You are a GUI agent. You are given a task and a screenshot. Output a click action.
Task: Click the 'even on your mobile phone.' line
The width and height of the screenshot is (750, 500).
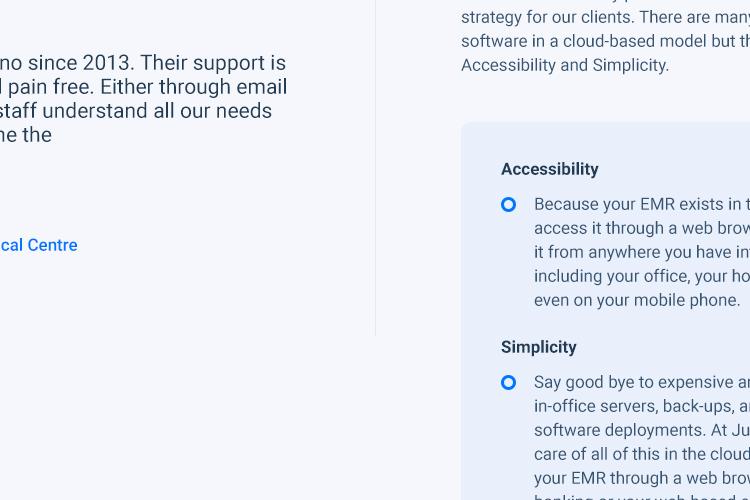pyautogui.click(x=637, y=300)
